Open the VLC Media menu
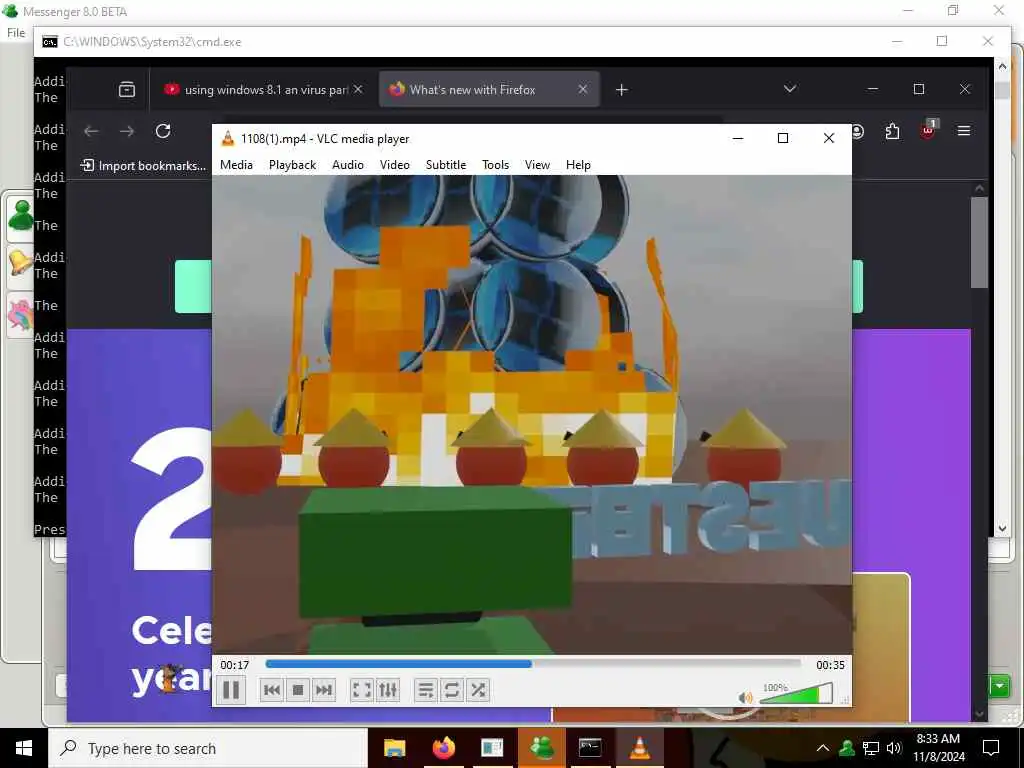 pos(236,165)
